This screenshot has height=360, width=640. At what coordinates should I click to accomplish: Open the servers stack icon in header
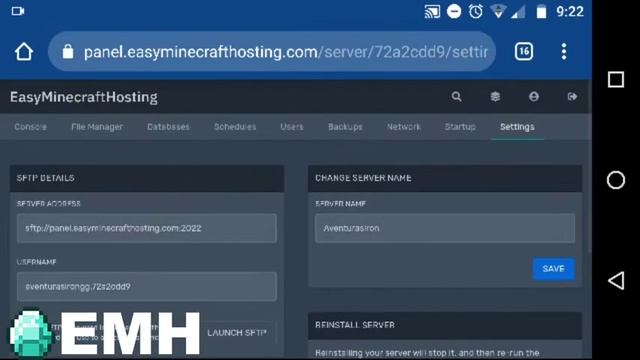(x=495, y=97)
